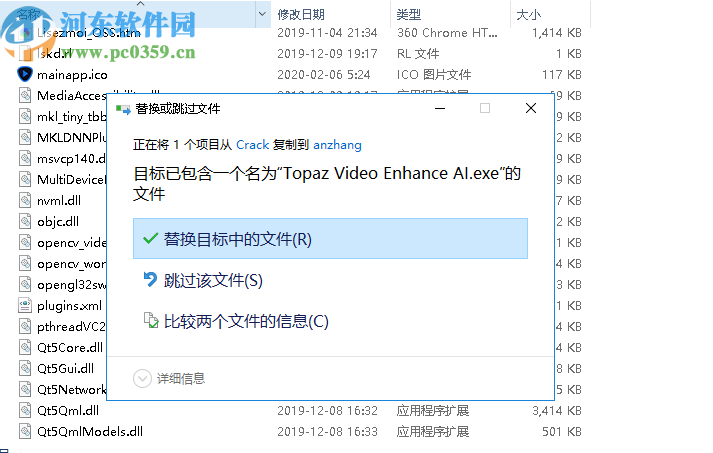
Task: Select Qt5Qml.dll file icon
Action: click(x=25, y=410)
